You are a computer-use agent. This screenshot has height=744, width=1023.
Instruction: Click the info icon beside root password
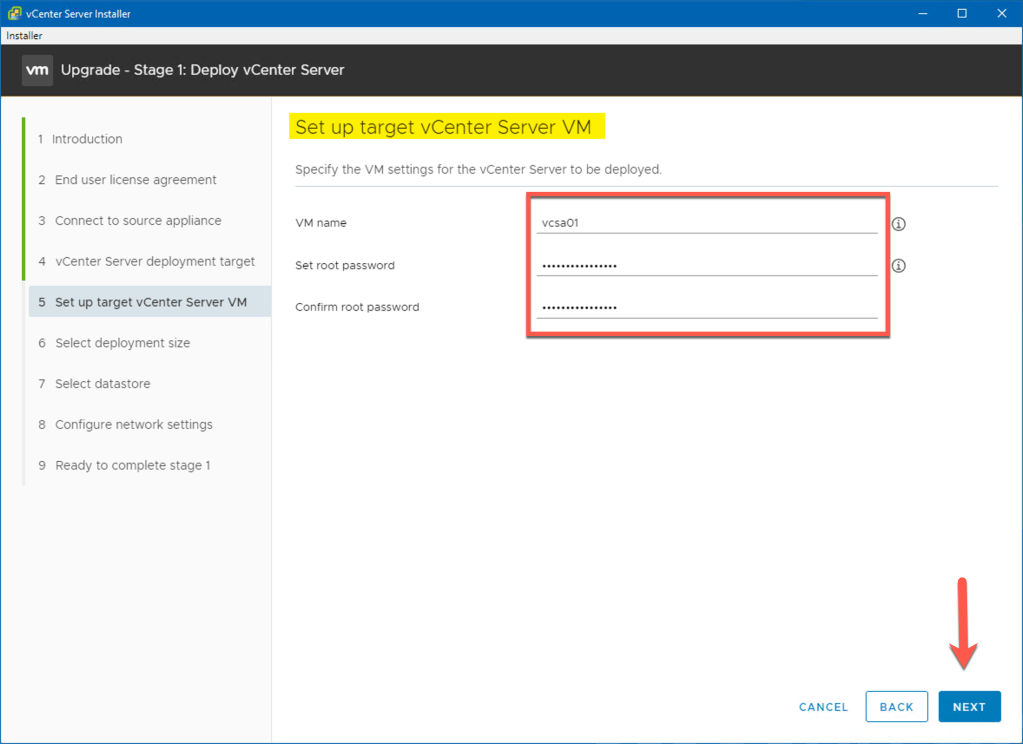coord(898,266)
